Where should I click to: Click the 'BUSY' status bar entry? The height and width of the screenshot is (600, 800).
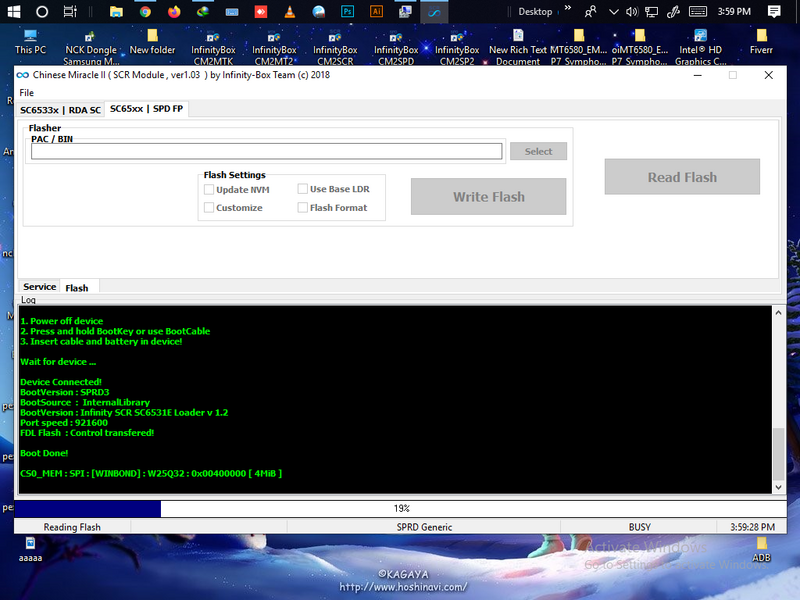point(639,527)
